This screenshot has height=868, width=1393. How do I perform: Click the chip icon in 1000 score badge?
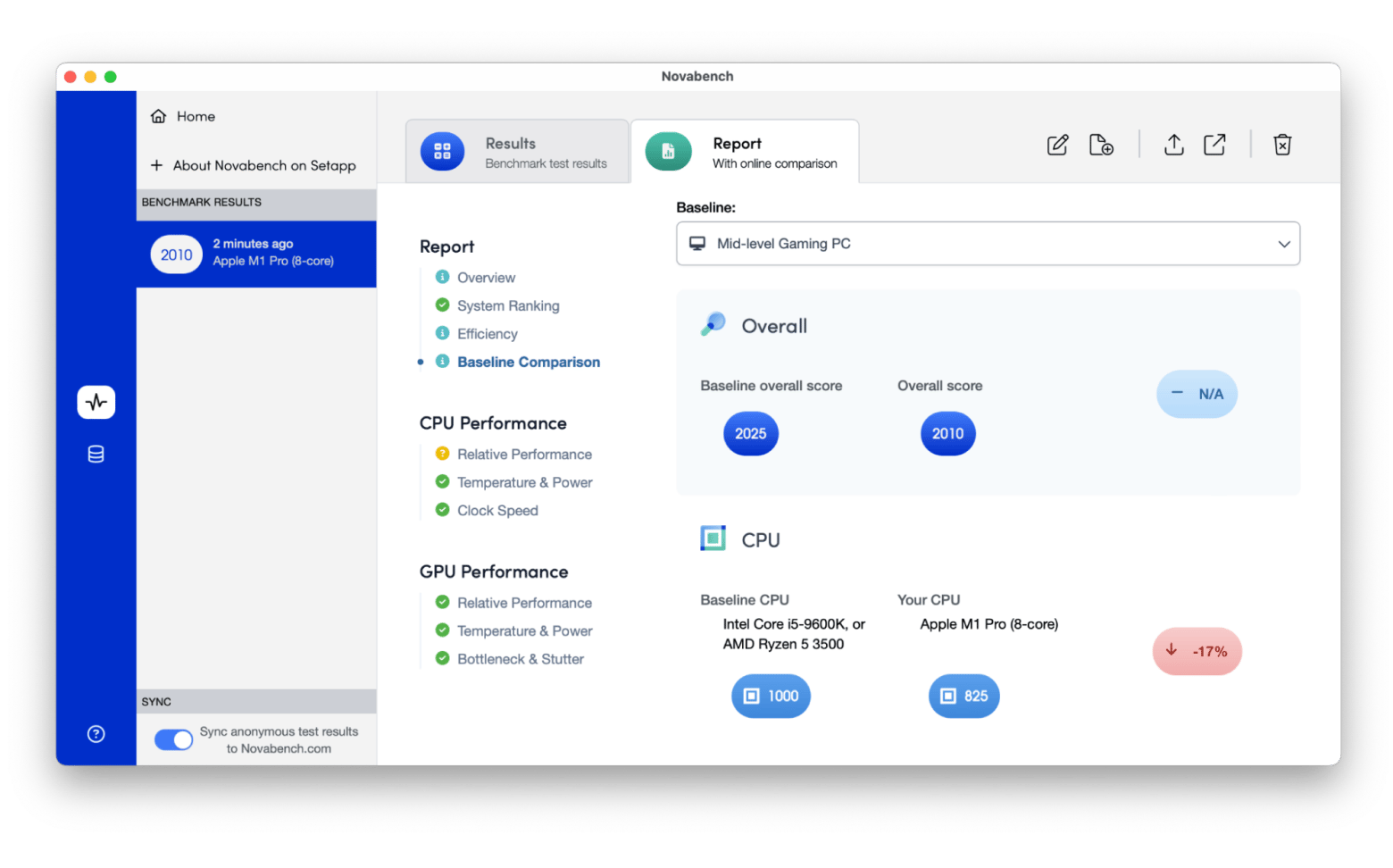(752, 696)
